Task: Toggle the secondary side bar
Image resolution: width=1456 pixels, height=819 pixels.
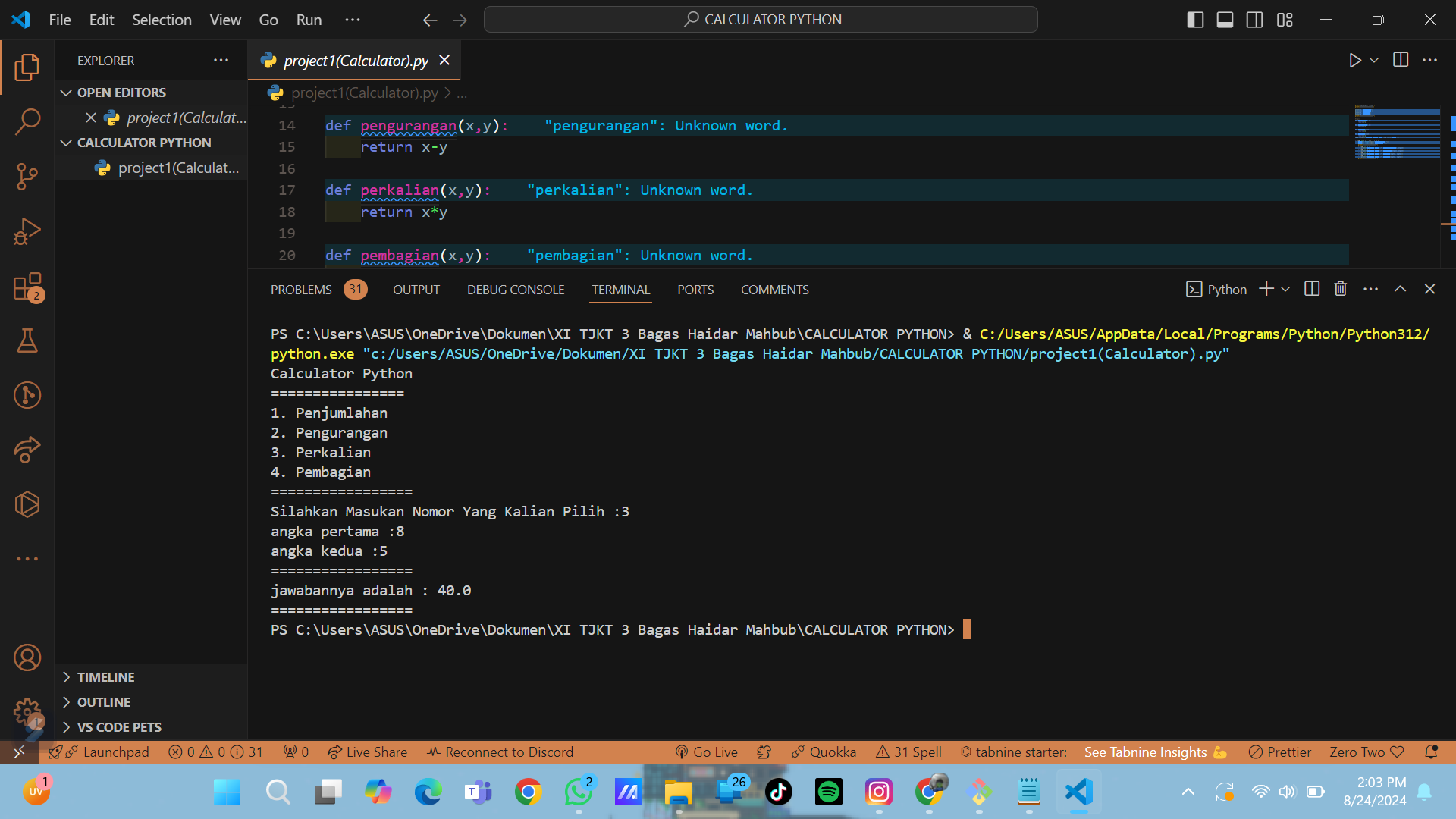Action: 1254,20
